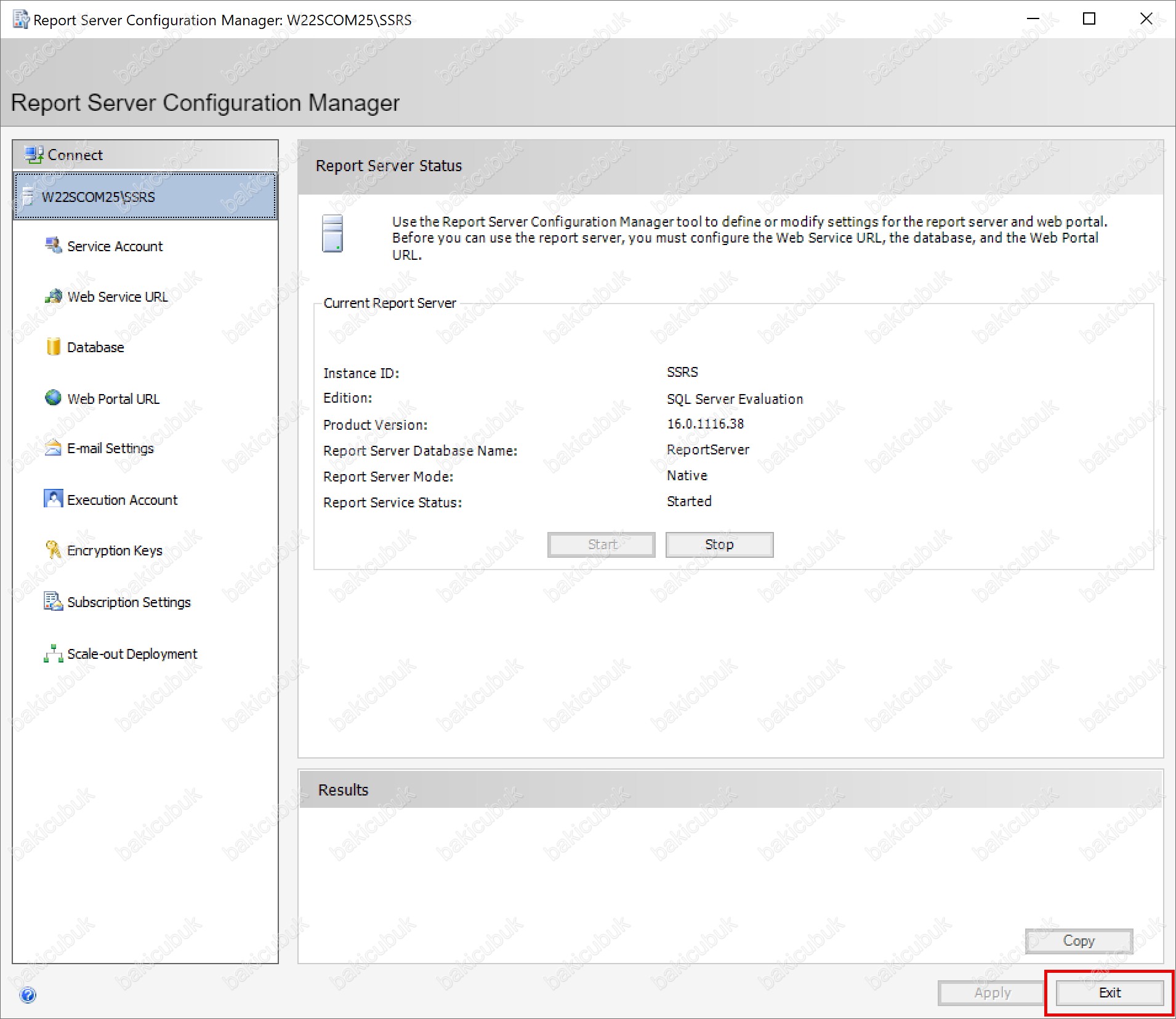Click the Report Service Status label
The width and height of the screenshot is (1176, 1019).
[x=393, y=502]
